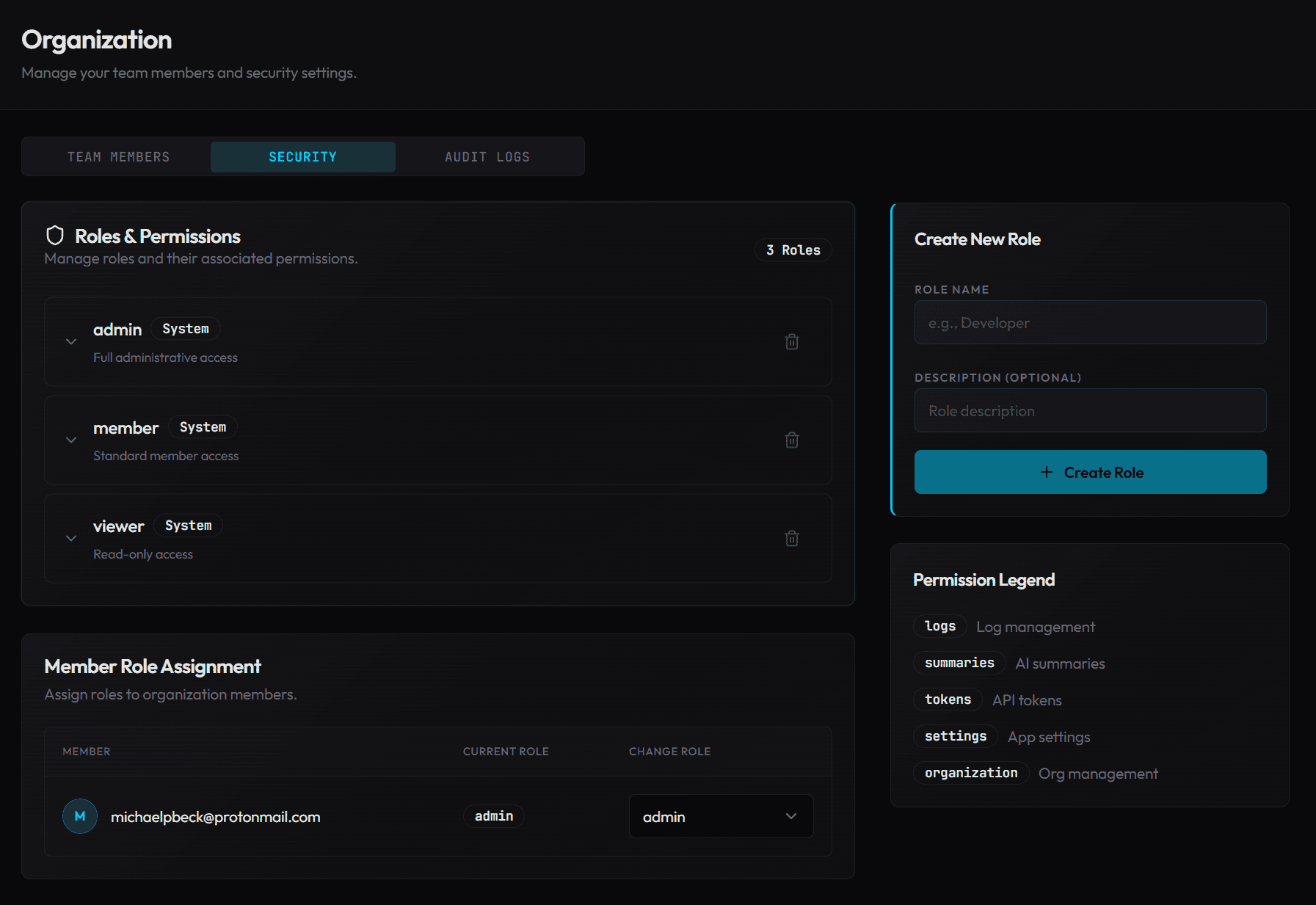Click trash icon for member role

coord(791,440)
